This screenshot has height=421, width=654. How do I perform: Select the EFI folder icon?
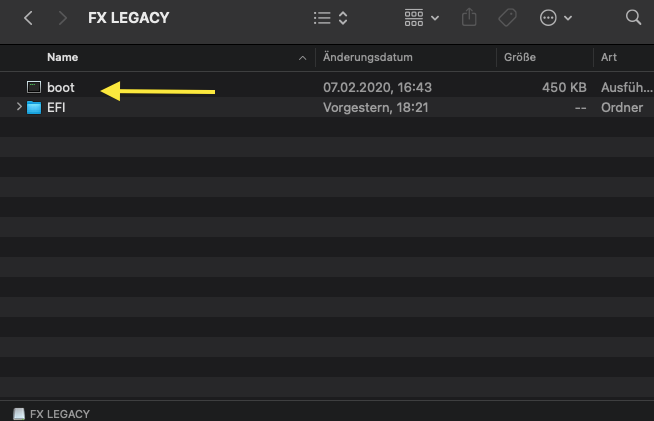tap(34, 108)
